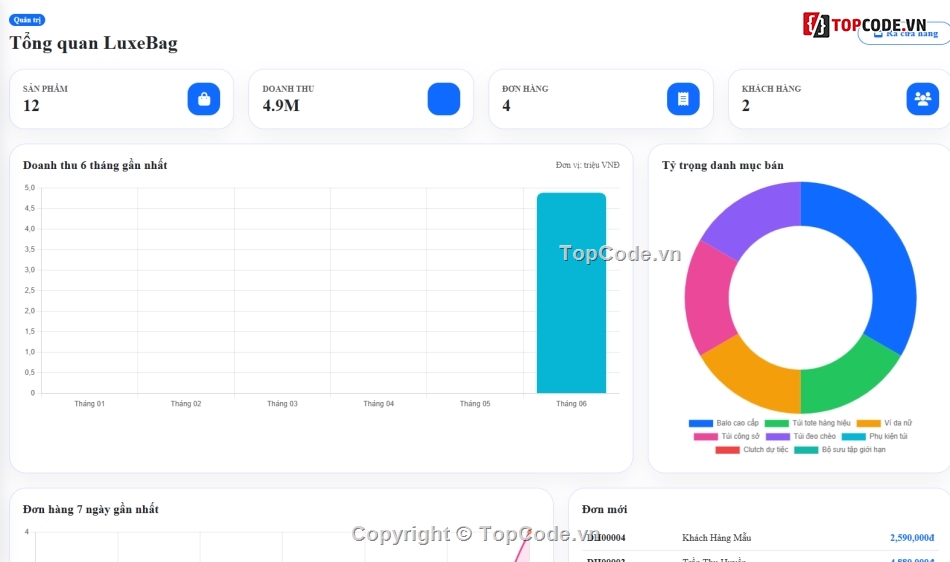Toggle Phụ kiện túi legend swatch
This screenshot has height=562, width=950.
pos(854,437)
